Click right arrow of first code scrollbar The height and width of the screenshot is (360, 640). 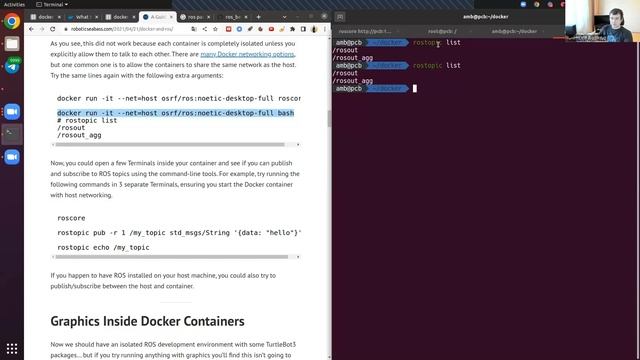pyautogui.click(x=298, y=144)
